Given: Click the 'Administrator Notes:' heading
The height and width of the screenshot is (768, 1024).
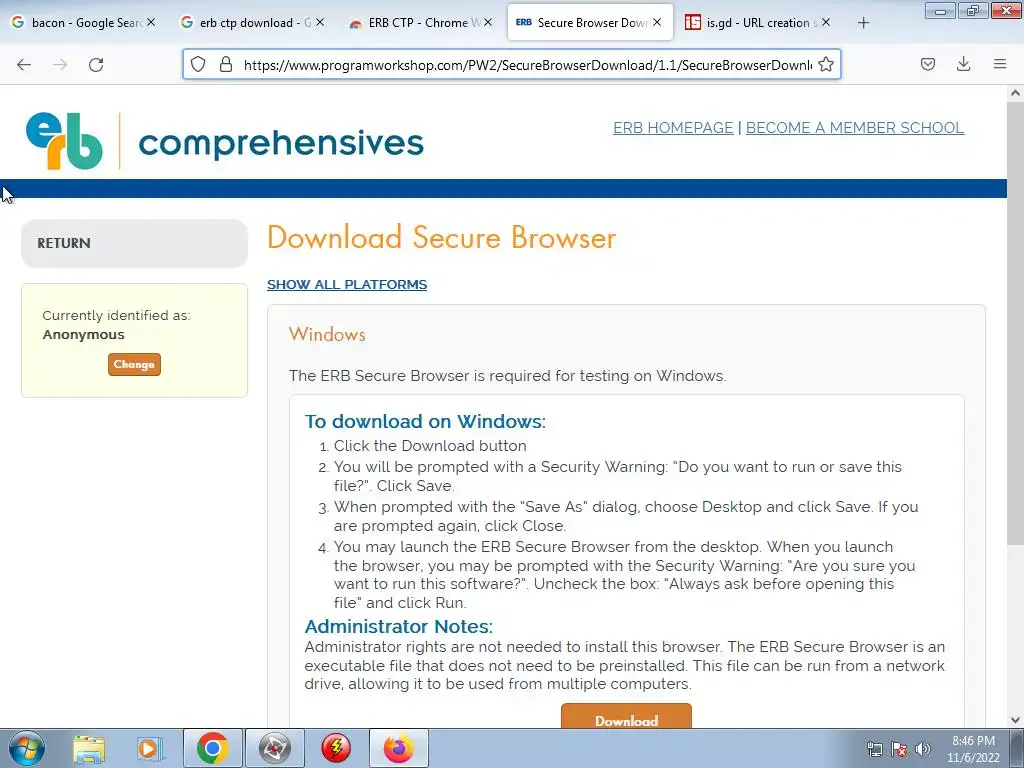Looking at the screenshot, I should tap(398, 626).
